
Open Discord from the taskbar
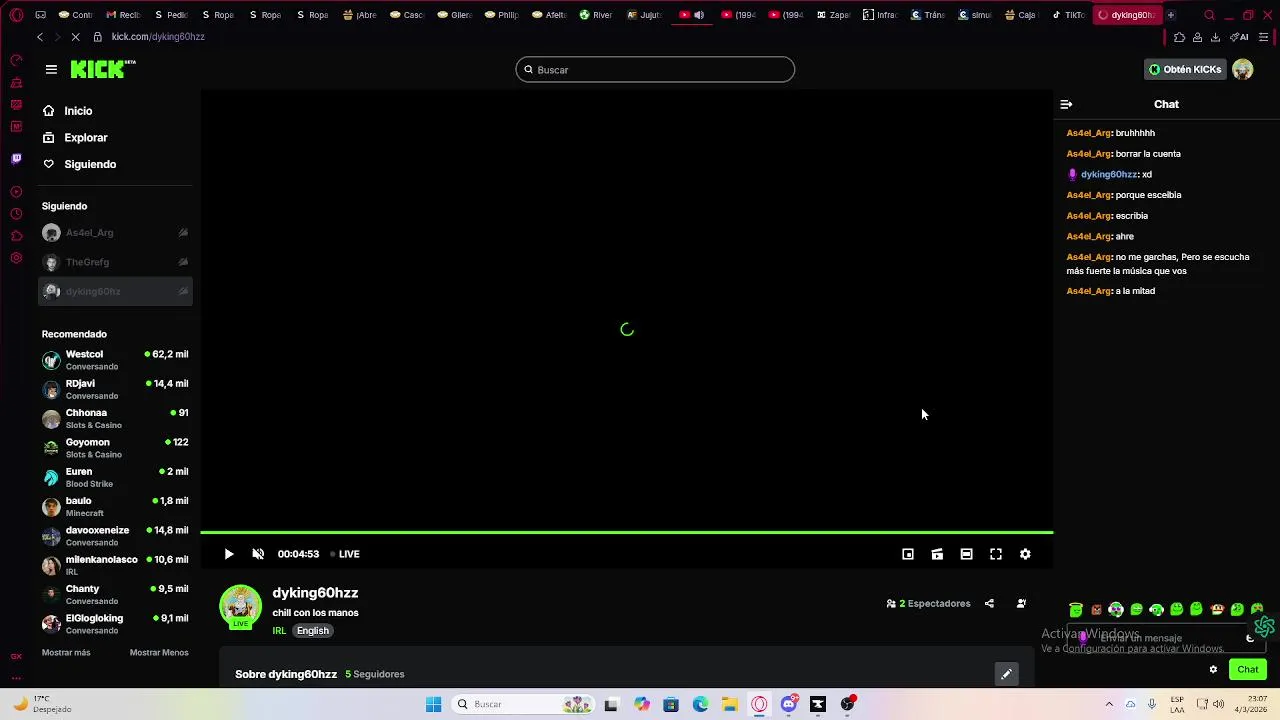coord(789,704)
